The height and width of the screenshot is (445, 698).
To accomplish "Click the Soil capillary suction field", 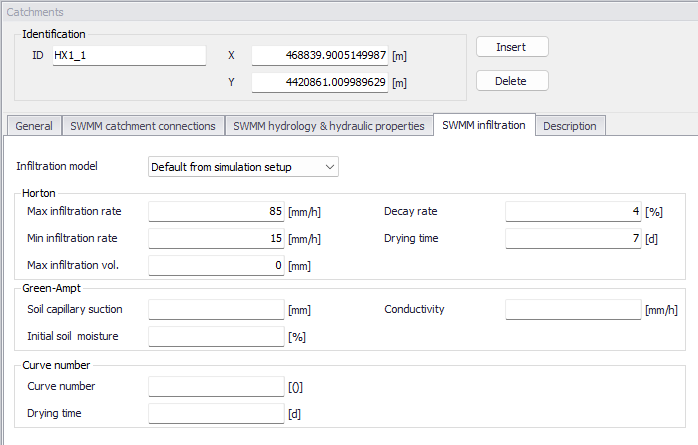I will tap(216, 310).
